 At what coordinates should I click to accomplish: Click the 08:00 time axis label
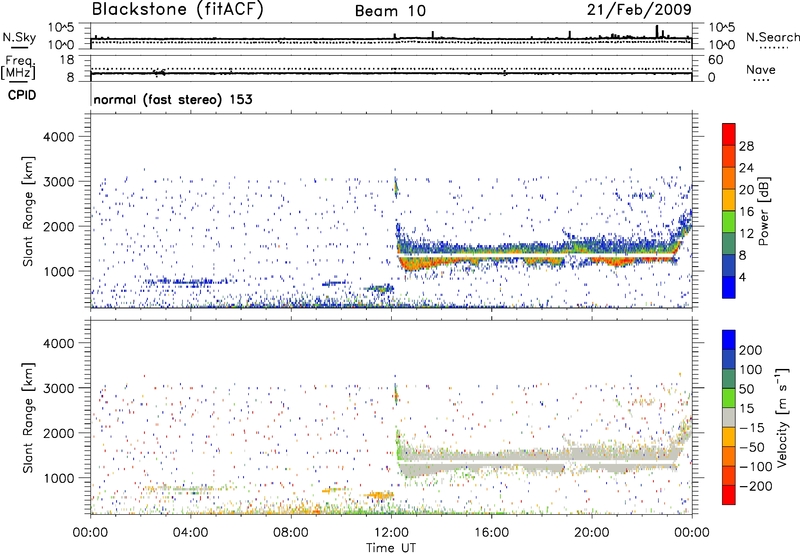click(x=290, y=533)
